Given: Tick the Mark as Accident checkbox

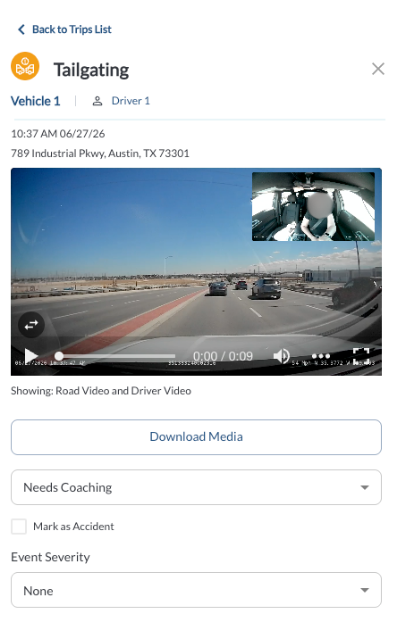Looking at the screenshot, I should coord(19,526).
